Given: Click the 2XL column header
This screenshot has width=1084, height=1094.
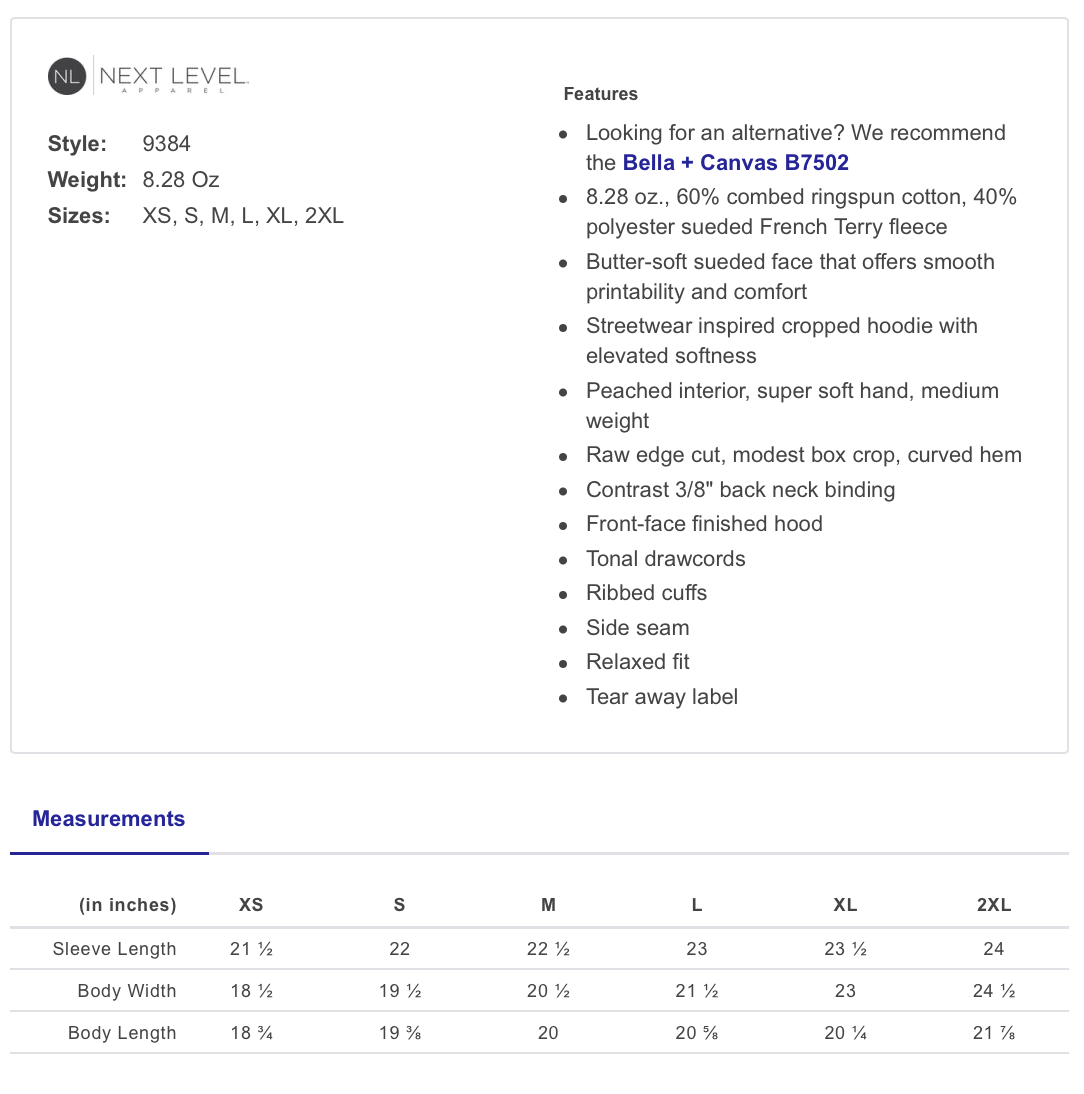Looking at the screenshot, I should (x=994, y=905).
